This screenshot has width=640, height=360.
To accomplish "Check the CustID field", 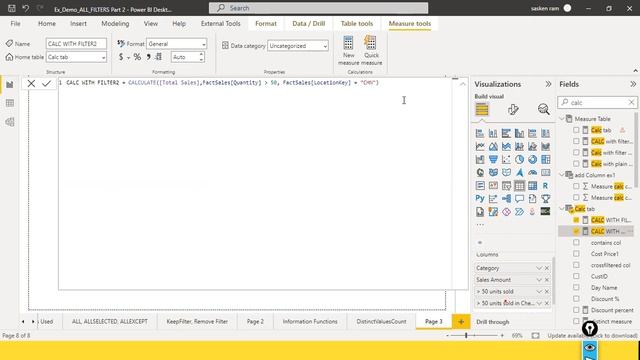I will [x=576, y=276].
